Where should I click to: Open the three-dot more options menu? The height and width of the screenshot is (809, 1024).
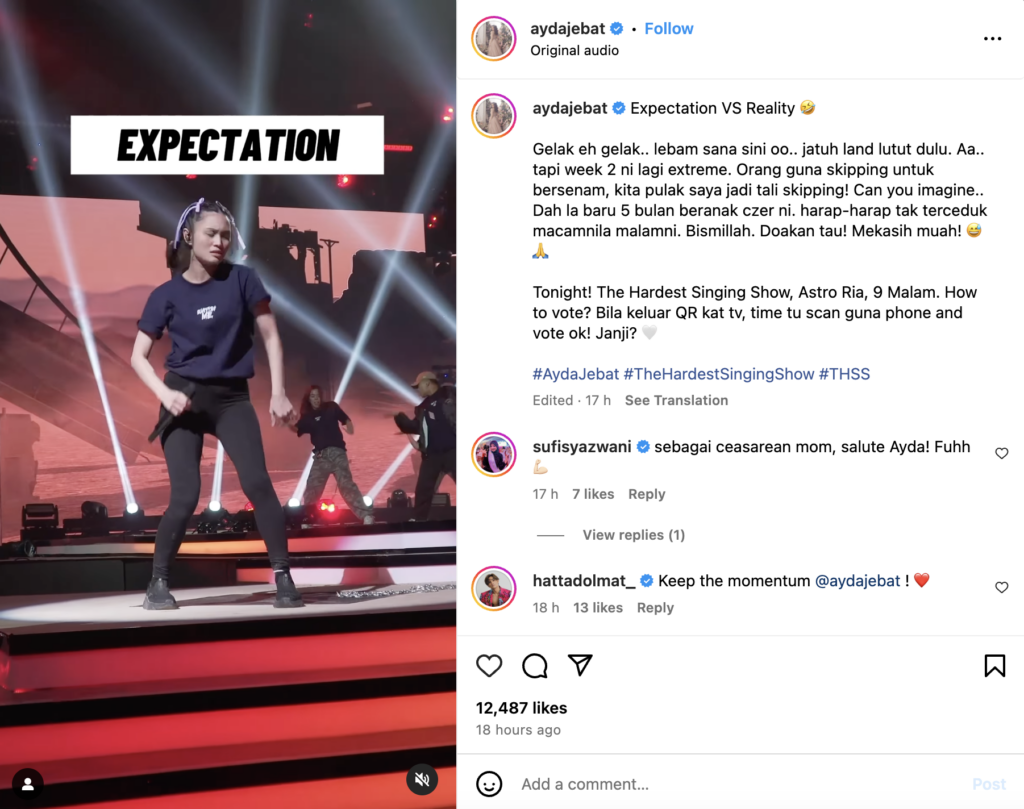(x=992, y=39)
